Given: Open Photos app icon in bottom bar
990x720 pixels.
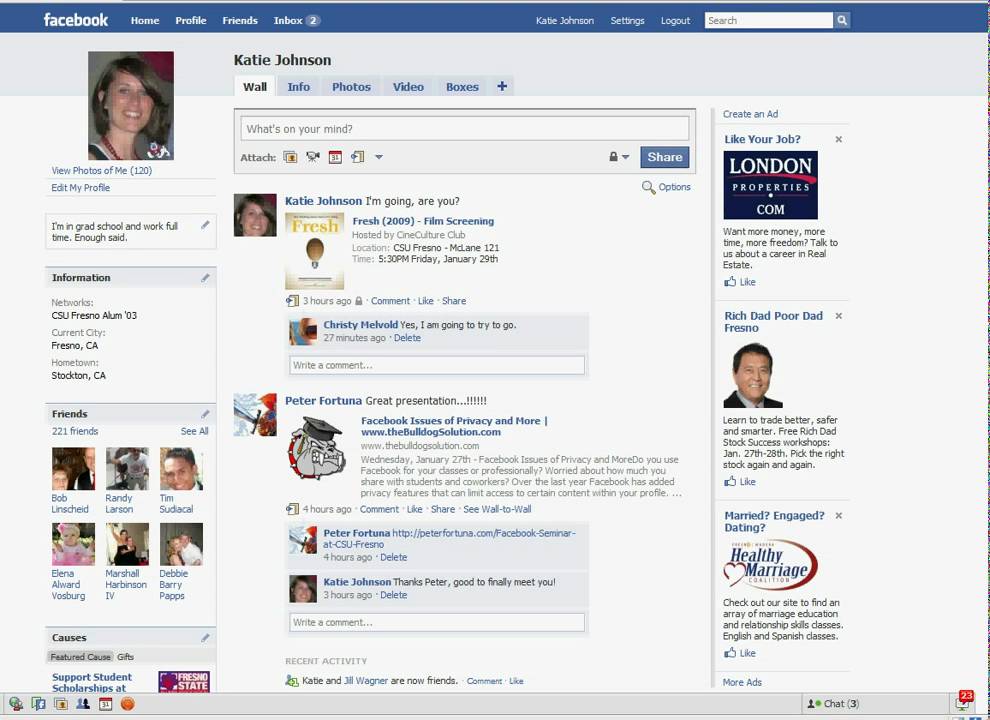Looking at the screenshot, I should 61,704.
